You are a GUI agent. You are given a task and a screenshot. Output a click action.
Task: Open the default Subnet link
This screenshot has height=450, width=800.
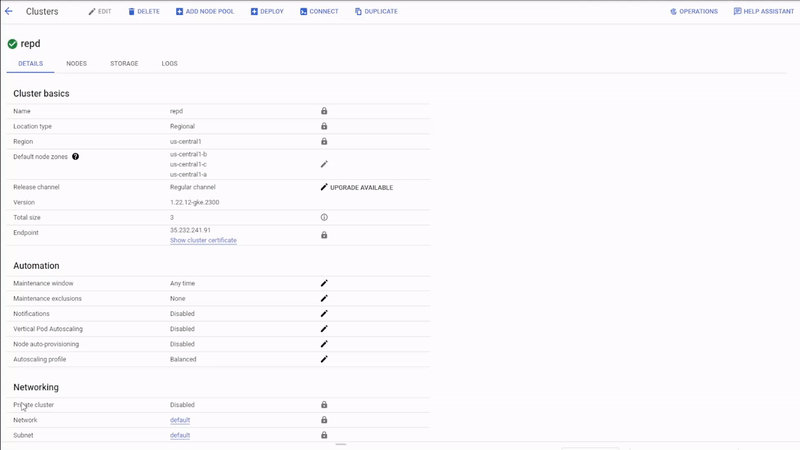[180, 435]
